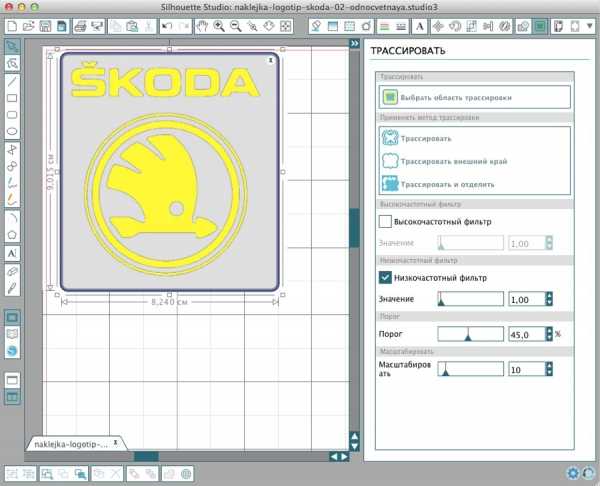
Task: Uncheck the Низкочастотный фильтр checkbox
Action: [385, 277]
